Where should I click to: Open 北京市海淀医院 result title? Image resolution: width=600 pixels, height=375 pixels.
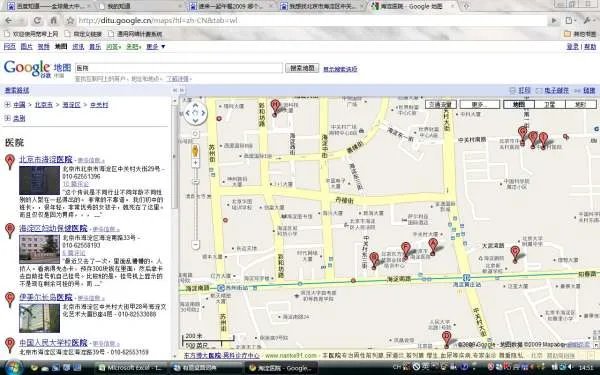46,159
